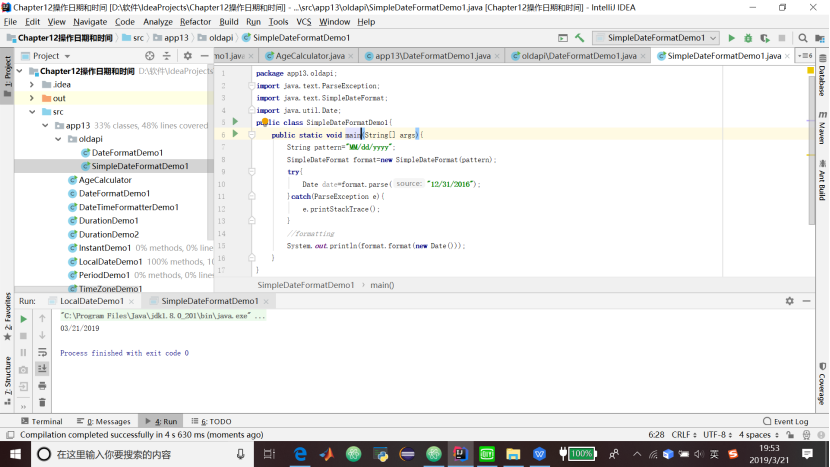The width and height of the screenshot is (830, 467).
Task: Switch to the AgeCalculator.java editor tab
Action: (309, 56)
